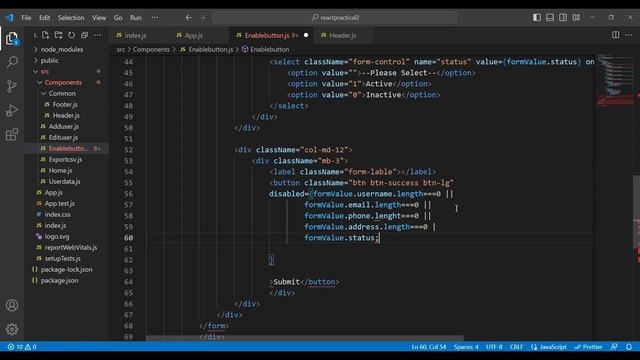The width and height of the screenshot is (640, 360).
Task: Show more menus via title bar ellipsis
Action: [155, 18]
